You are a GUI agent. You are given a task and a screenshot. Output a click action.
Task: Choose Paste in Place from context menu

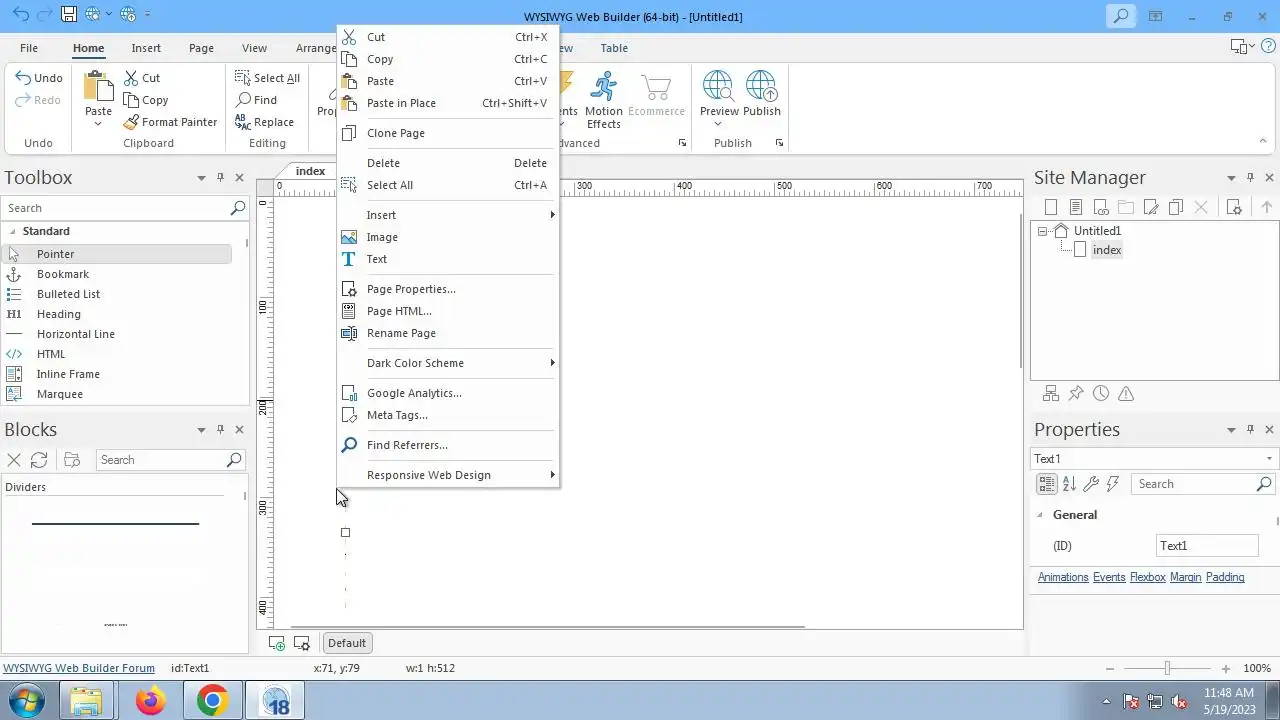tap(448, 103)
